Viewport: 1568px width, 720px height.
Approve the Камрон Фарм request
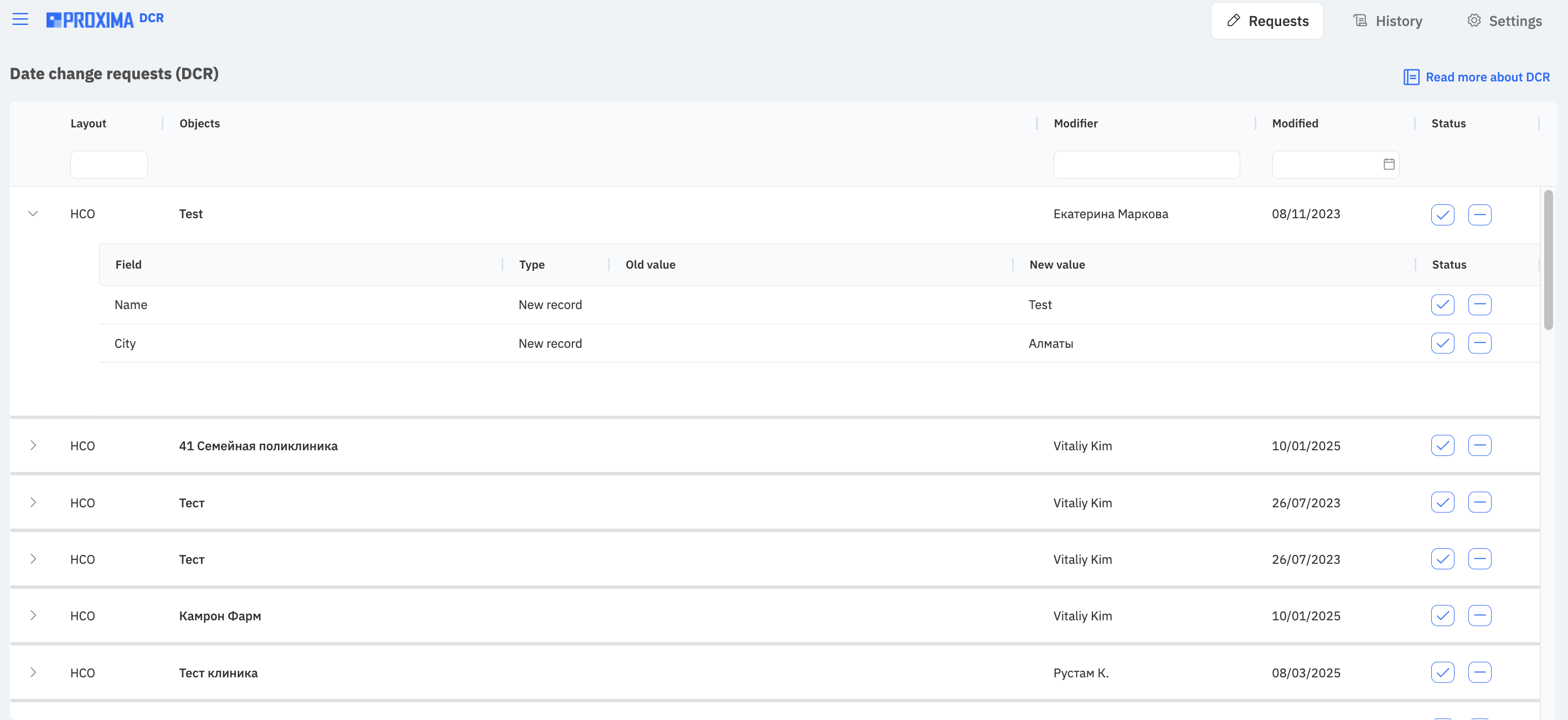1442,615
